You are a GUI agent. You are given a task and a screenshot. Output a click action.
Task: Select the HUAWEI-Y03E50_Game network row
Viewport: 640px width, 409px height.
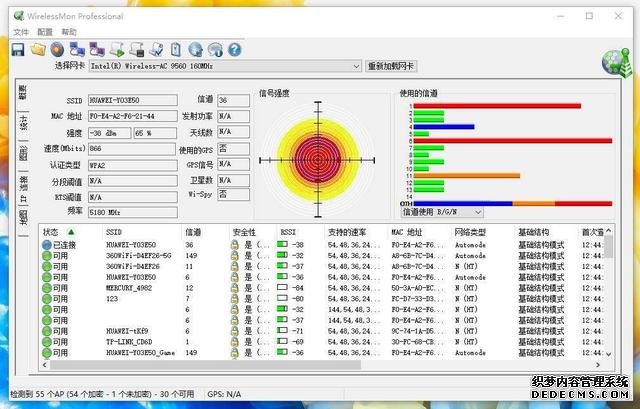(x=322, y=353)
